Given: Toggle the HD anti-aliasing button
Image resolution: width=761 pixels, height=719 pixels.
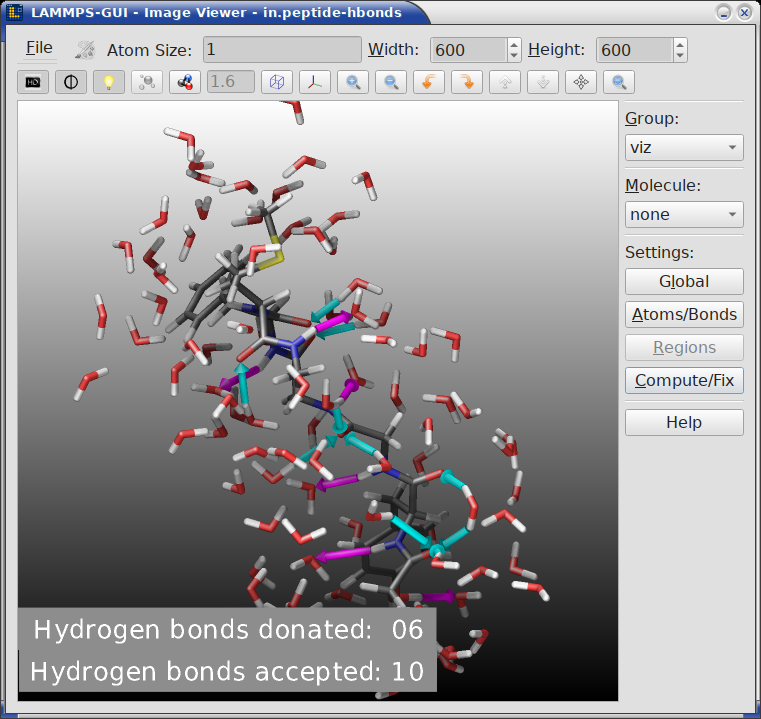Looking at the screenshot, I should click(x=33, y=82).
